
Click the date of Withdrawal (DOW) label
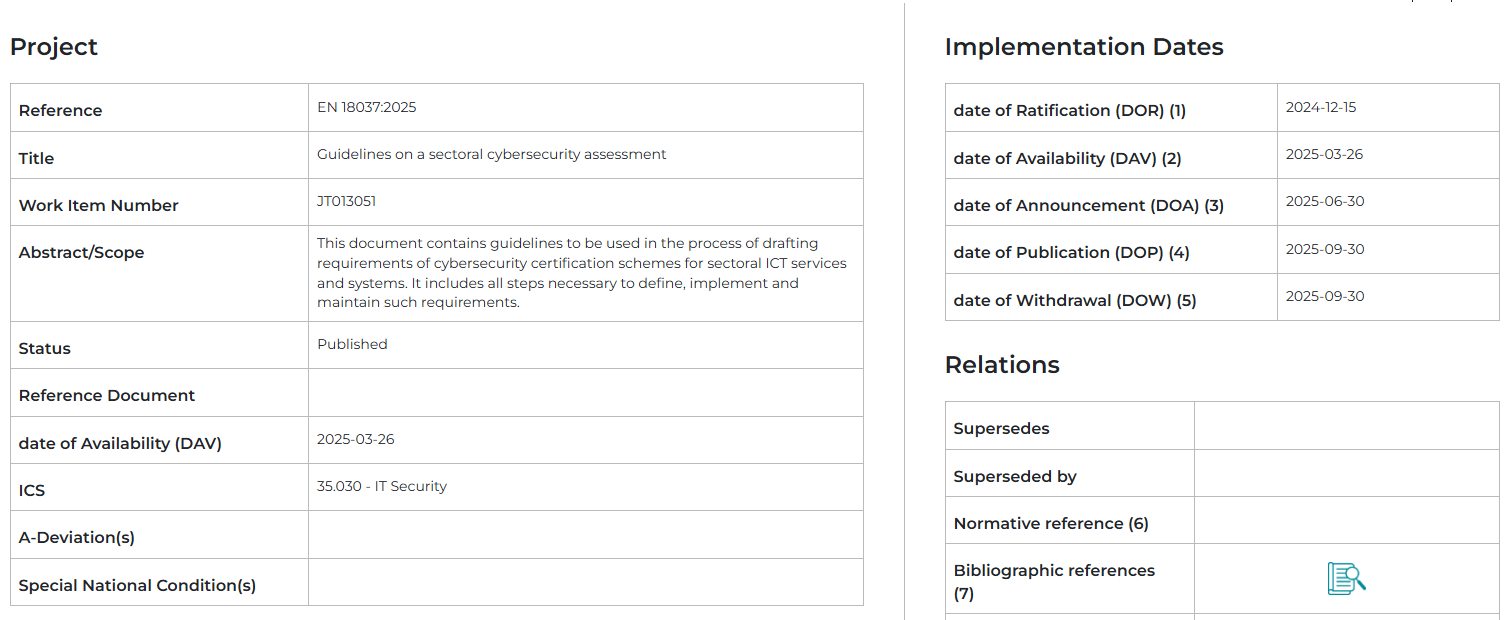pos(1074,301)
